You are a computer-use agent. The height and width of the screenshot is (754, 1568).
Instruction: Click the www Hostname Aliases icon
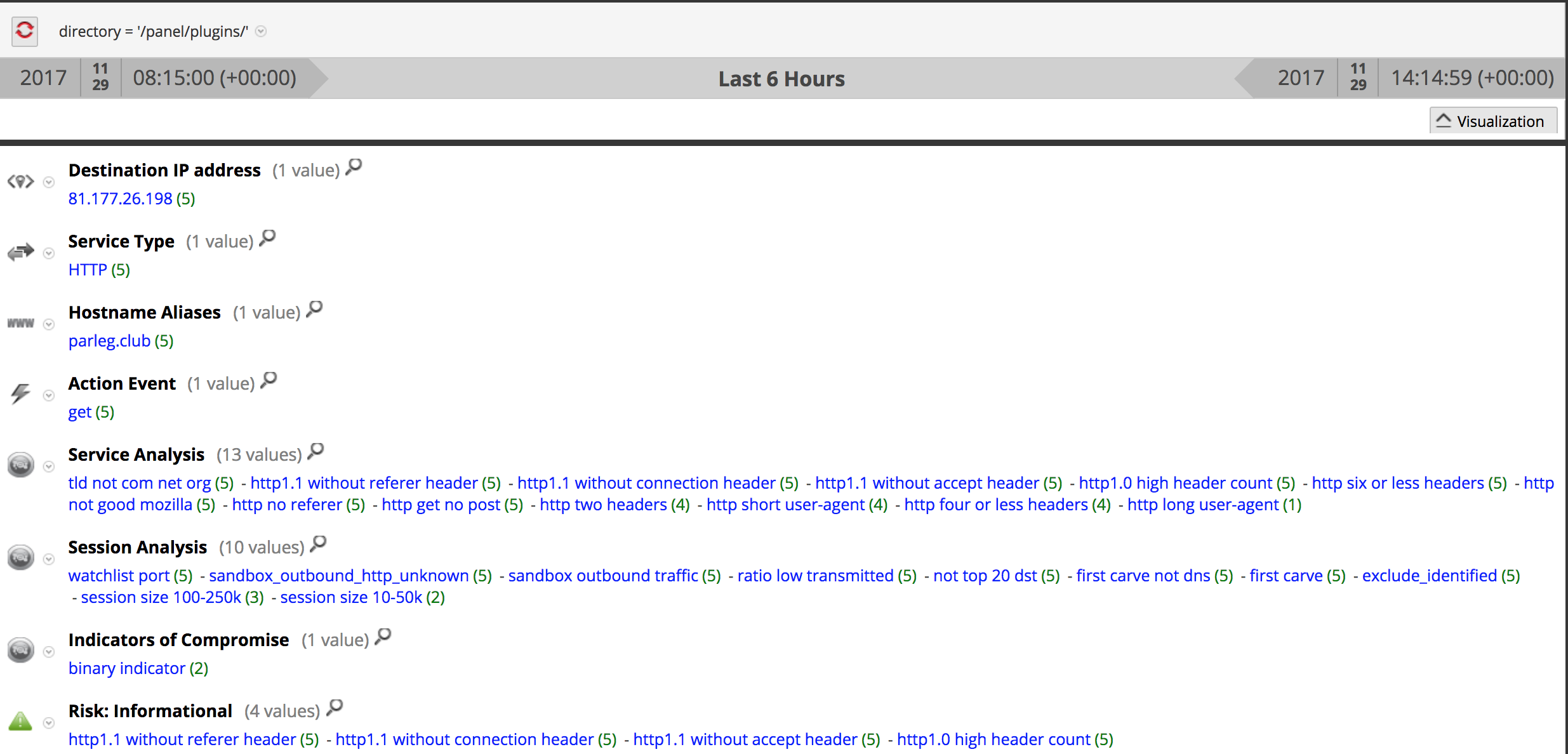click(x=20, y=324)
